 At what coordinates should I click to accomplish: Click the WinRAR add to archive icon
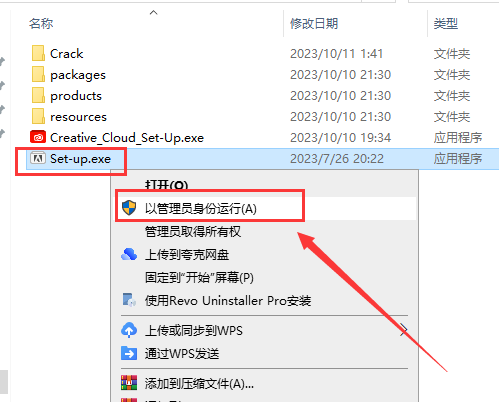point(129,383)
